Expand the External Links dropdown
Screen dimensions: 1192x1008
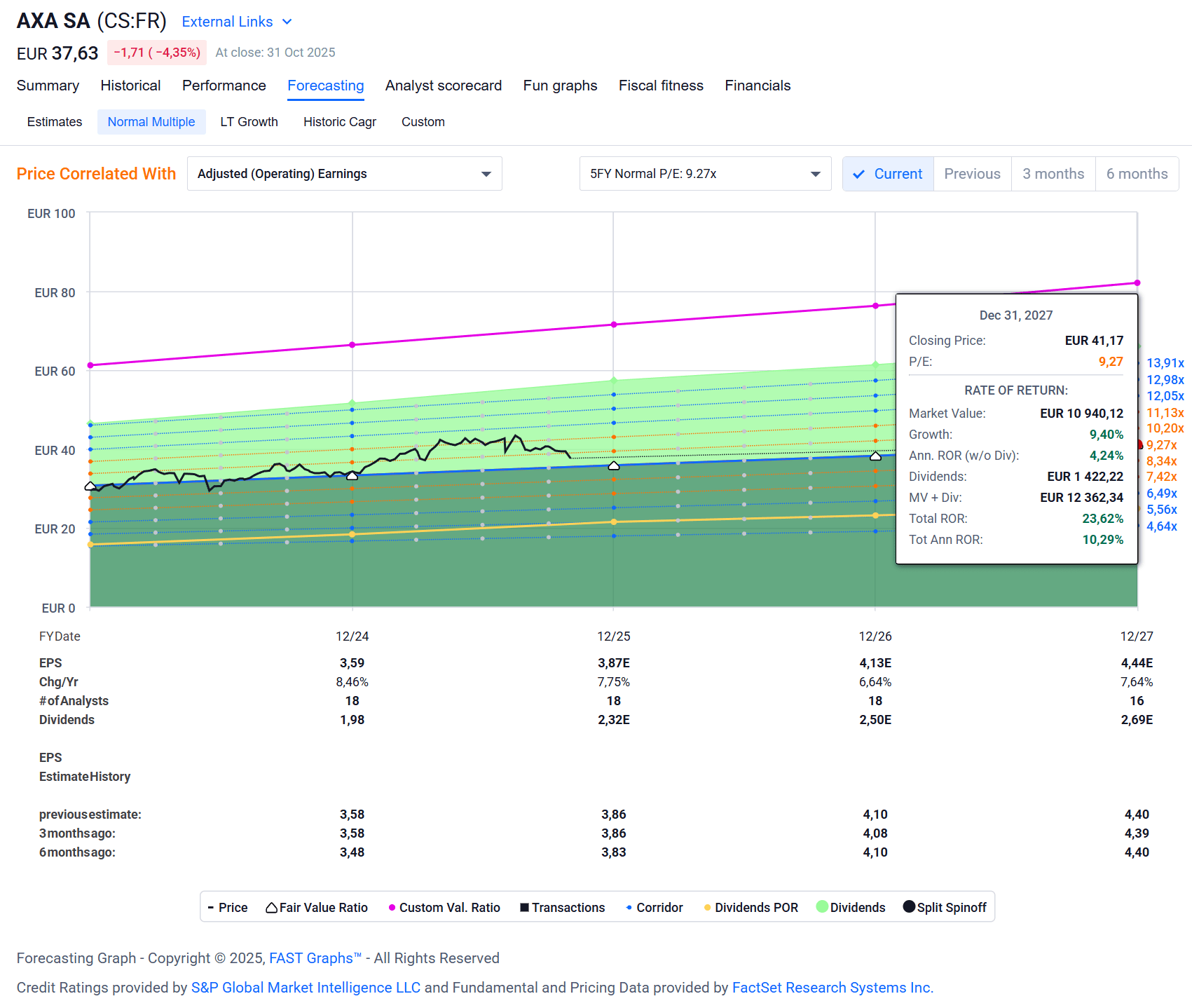[236, 22]
